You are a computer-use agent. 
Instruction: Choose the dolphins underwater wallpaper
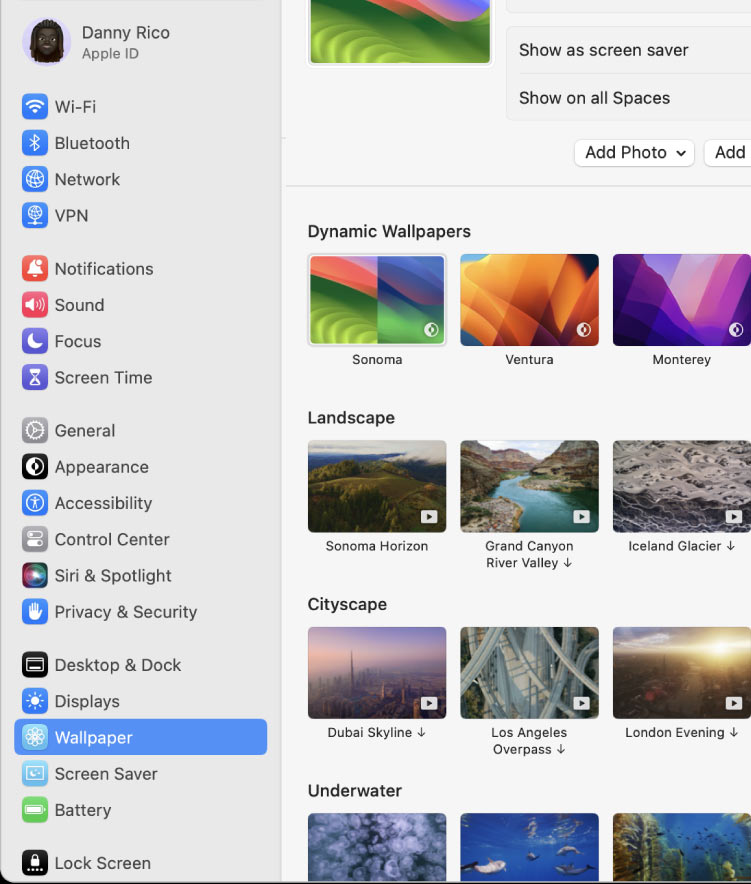[x=529, y=847]
